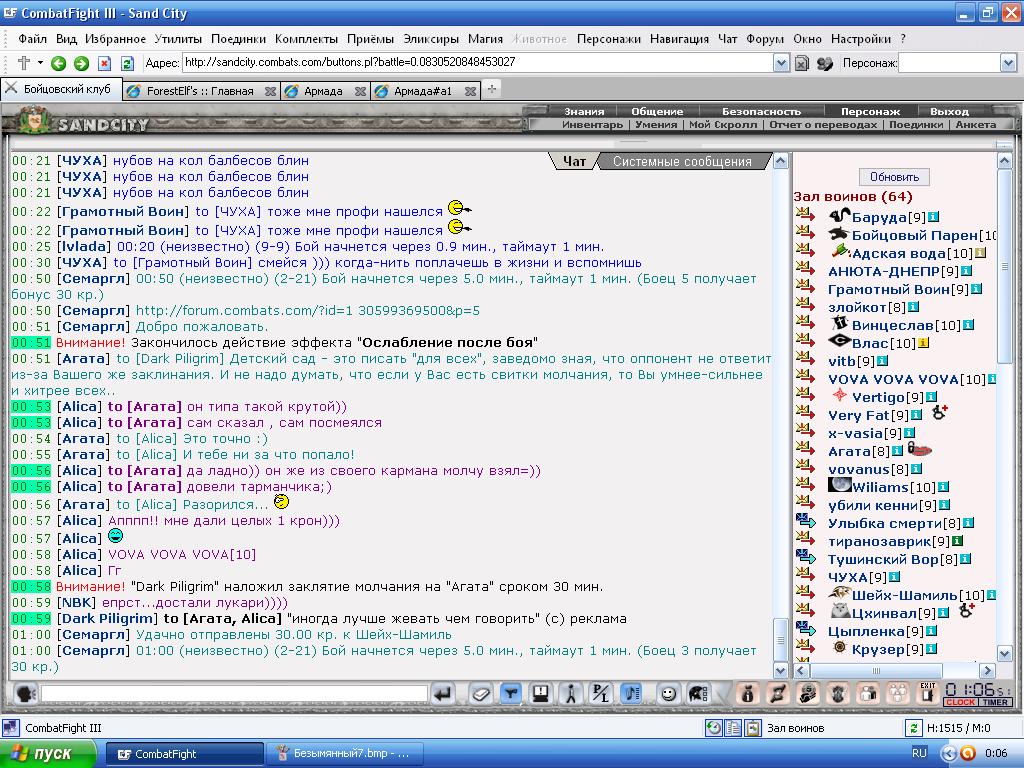1024x768 pixels.
Task: Click the send message arrow icon
Action: click(x=443, y=694)
